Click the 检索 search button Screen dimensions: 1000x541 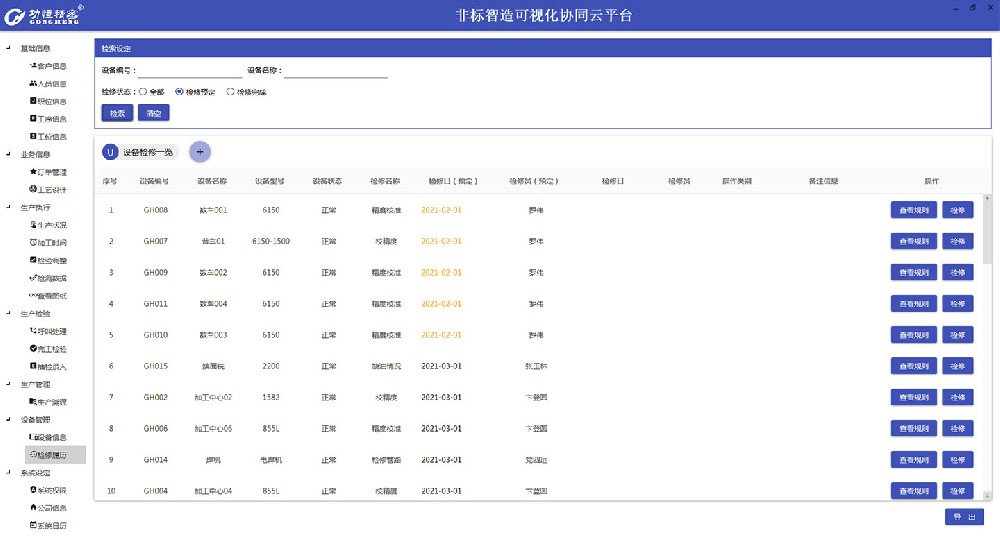[117, 113]
